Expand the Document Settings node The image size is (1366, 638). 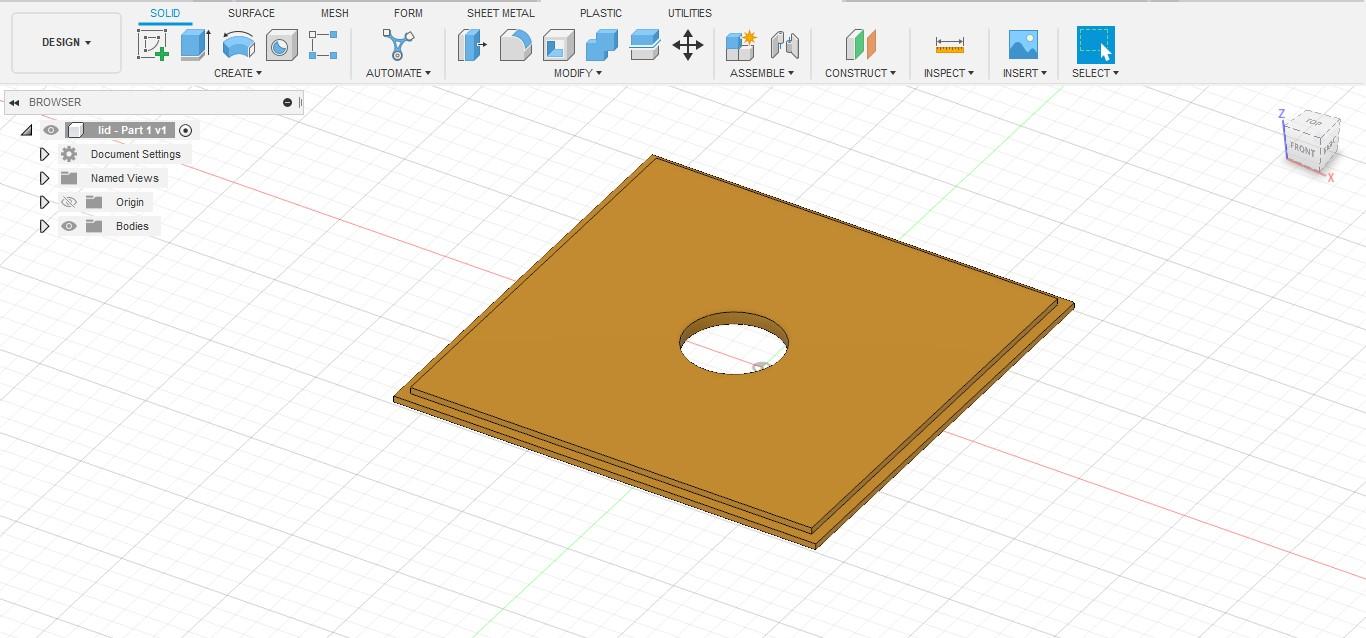pos(44,154)
